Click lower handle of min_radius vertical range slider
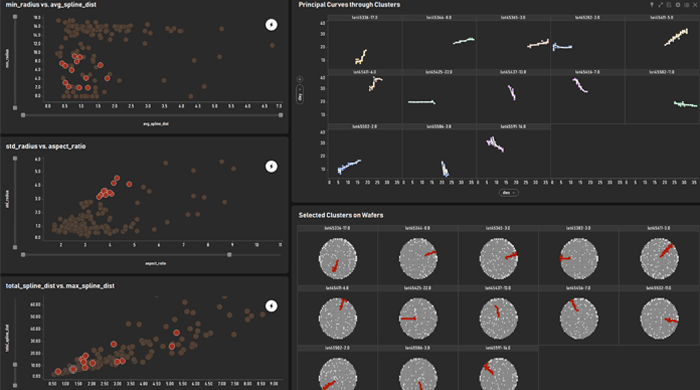This screenshot has height=390, width=700. [x=15, y=108]
